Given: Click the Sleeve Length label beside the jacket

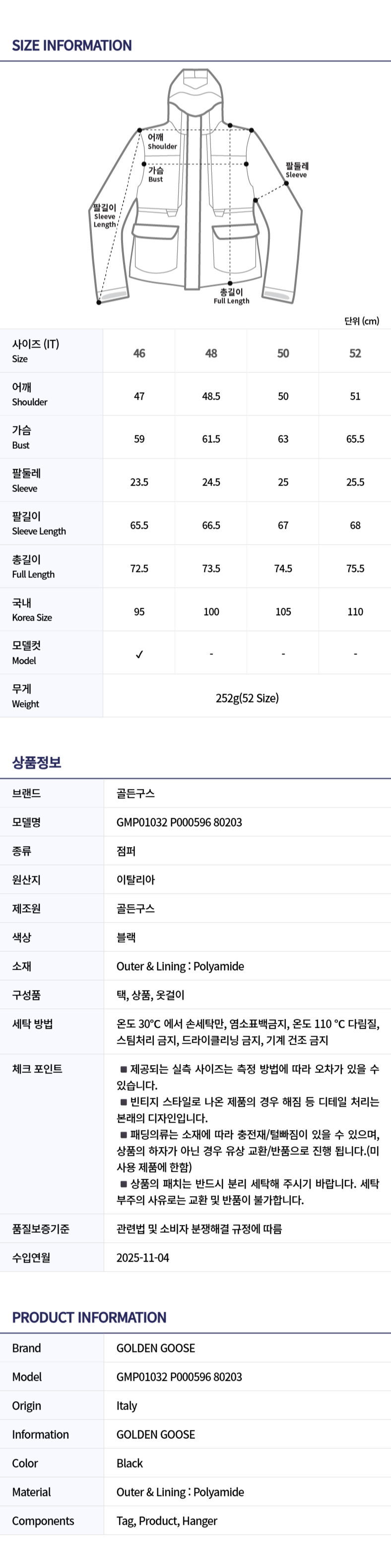Looking at the screenshot, I should (105, 216).
